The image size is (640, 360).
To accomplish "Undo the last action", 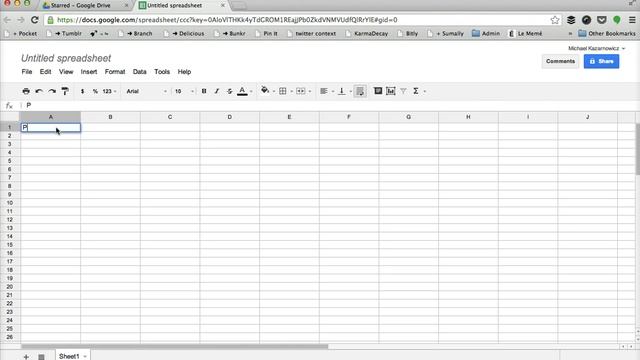I will click(x=39, y=91).
